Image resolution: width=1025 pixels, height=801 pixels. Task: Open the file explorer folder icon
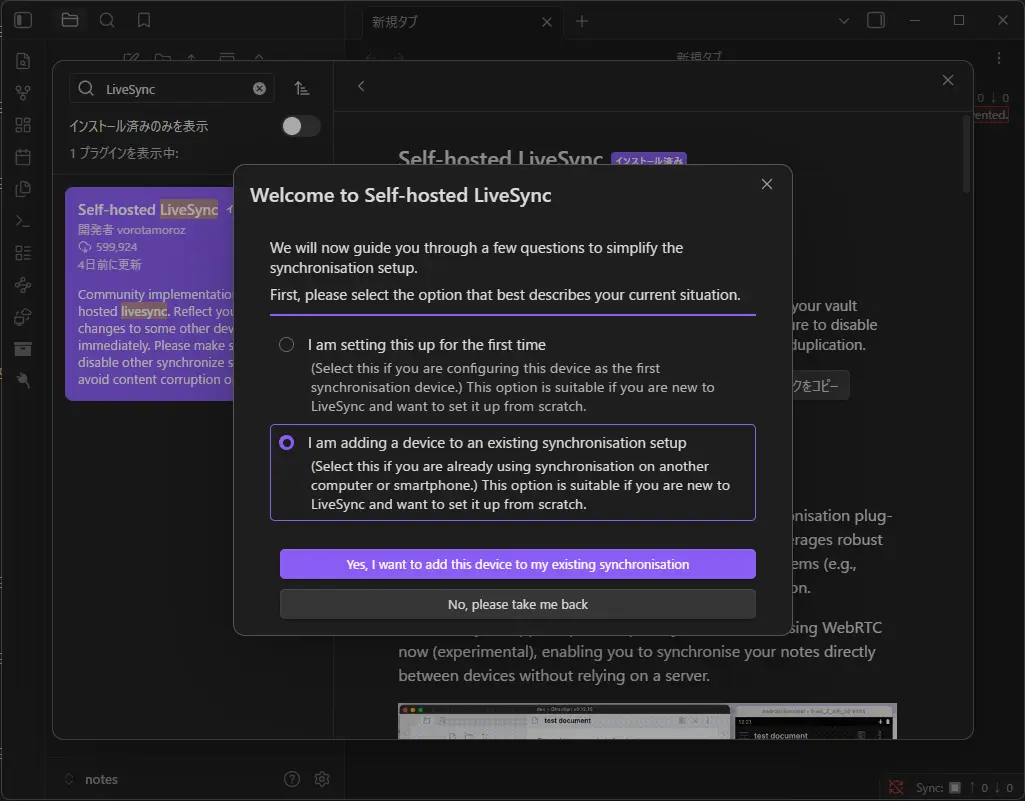tap(70, 20)
